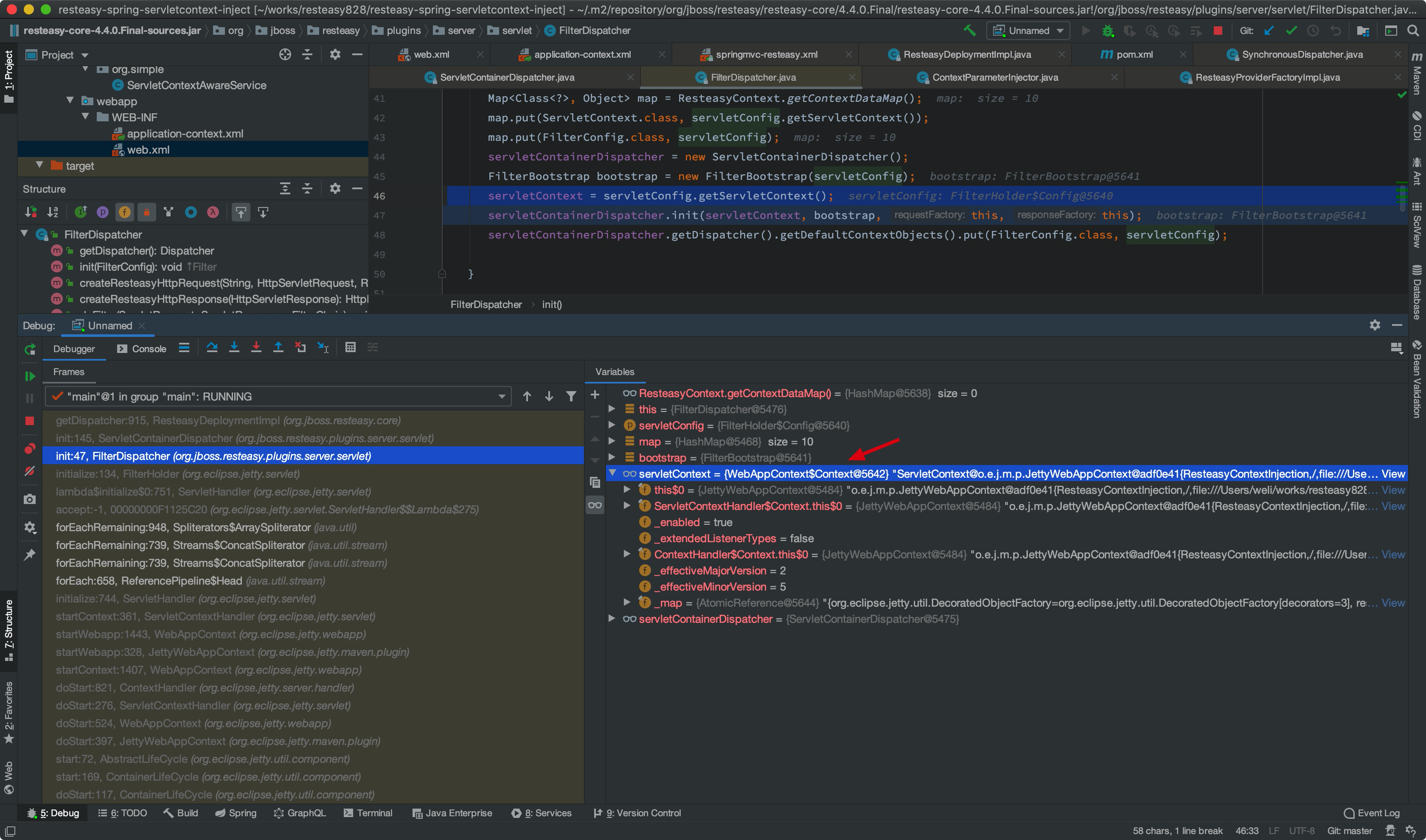1426x840 pixels.
Task: Click View link on servletContext variable
Action: 1392,474
